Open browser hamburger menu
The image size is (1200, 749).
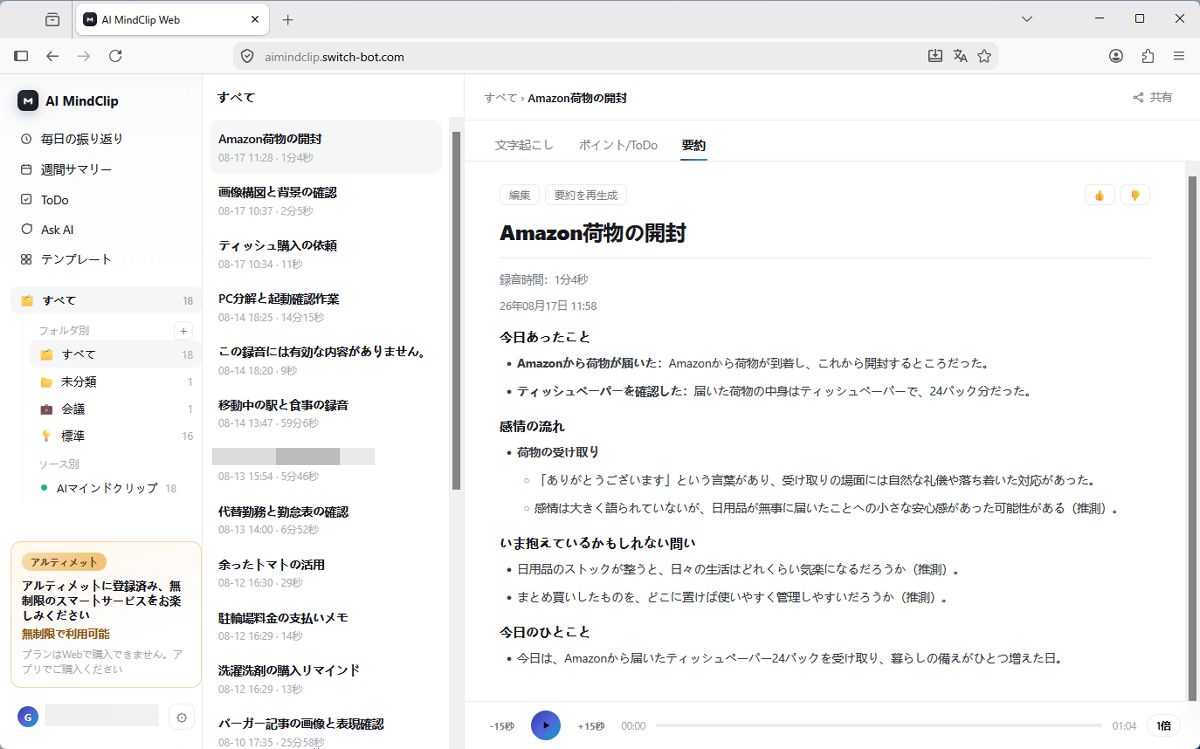pos(1178,56)
